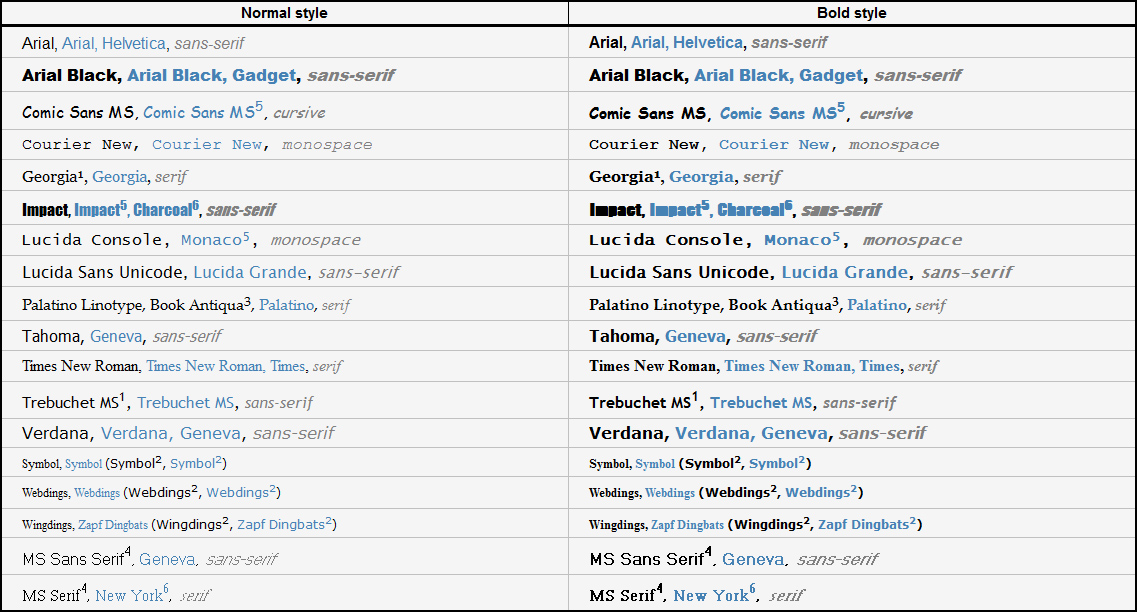Screen dimensions: 1137x612
Task: Click blue "Webdings" inside parentheses, Bold column
Action: 817,493
